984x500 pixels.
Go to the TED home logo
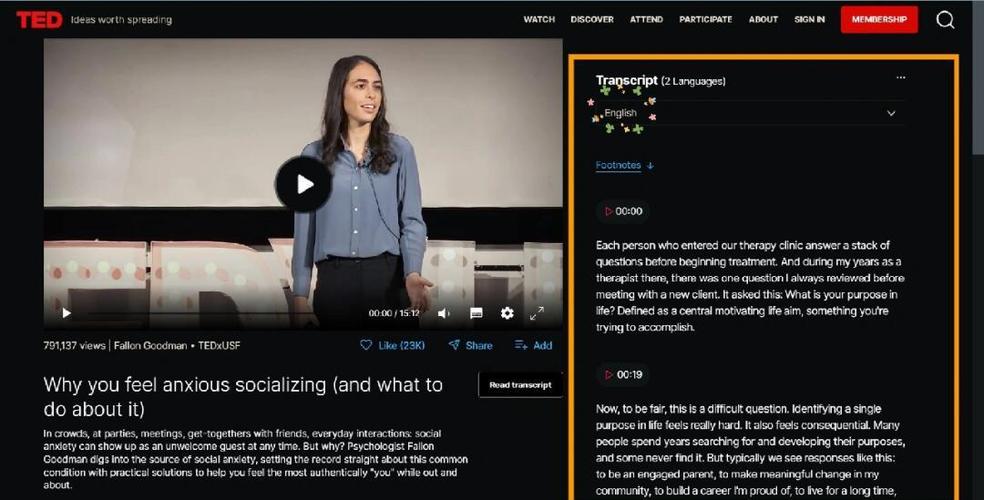pyautogui.click(x=39, y=19)
